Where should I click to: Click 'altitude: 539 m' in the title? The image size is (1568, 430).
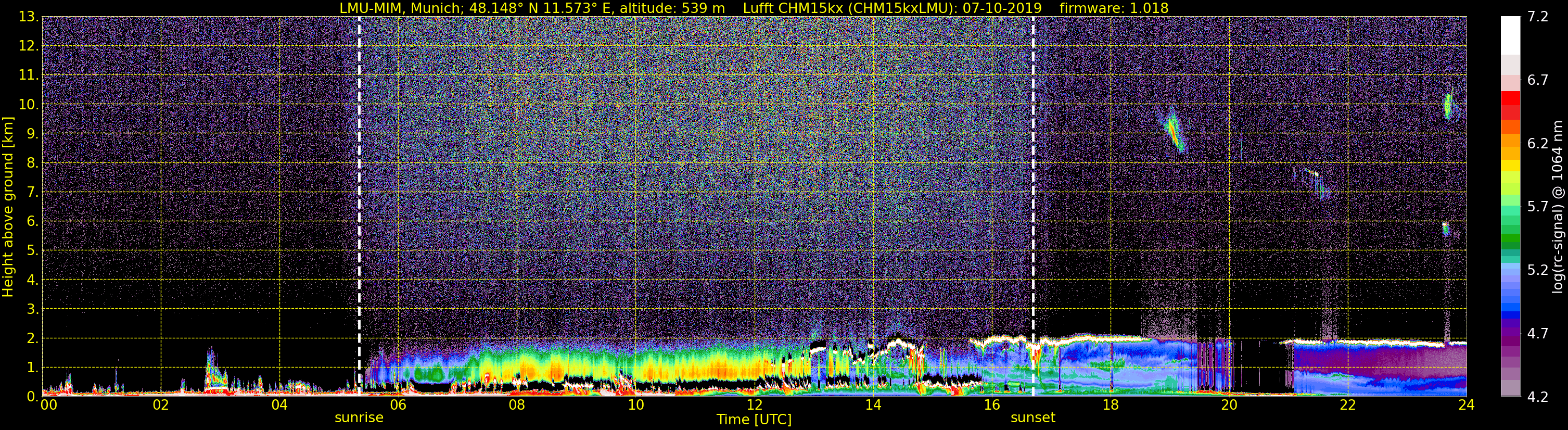pyautogui.click(x=672, y=8)
